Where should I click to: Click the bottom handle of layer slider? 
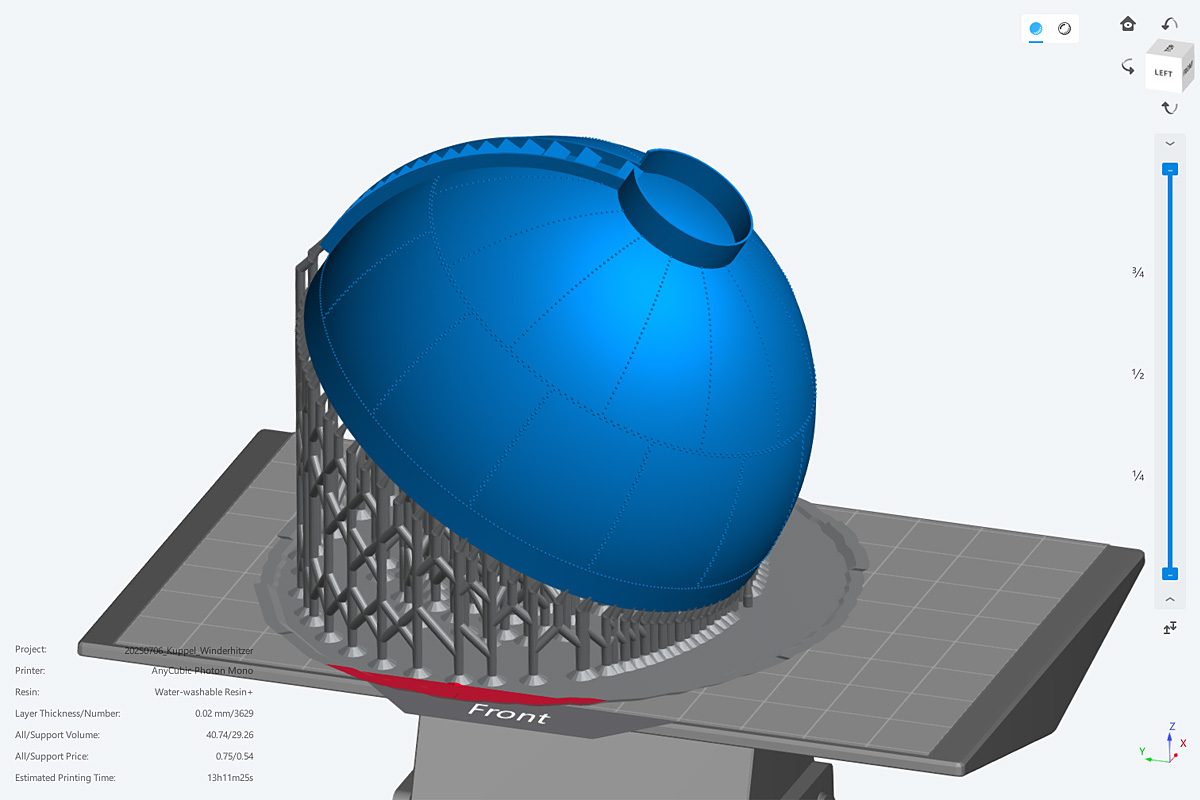1169,574
